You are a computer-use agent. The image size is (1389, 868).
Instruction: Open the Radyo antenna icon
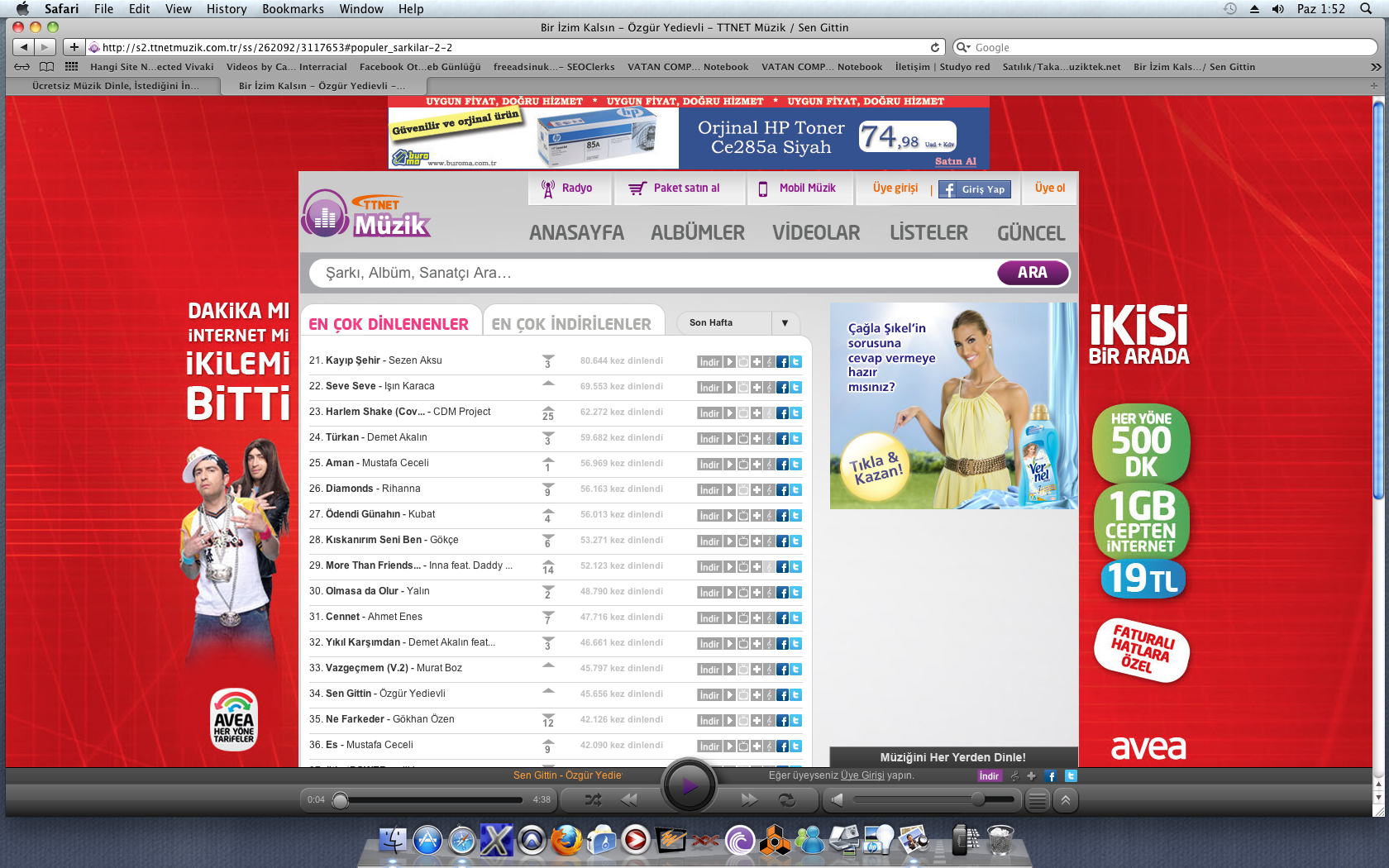point(547,188)
